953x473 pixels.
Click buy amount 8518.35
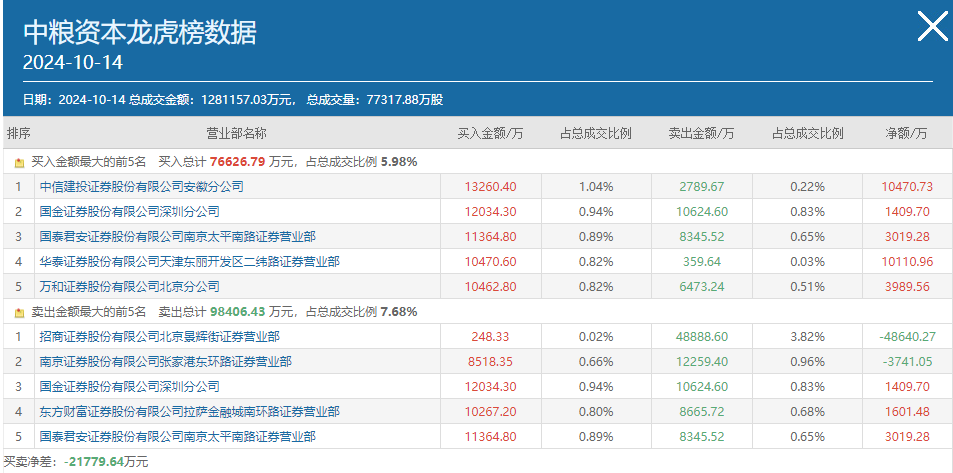tap(490, 362)
